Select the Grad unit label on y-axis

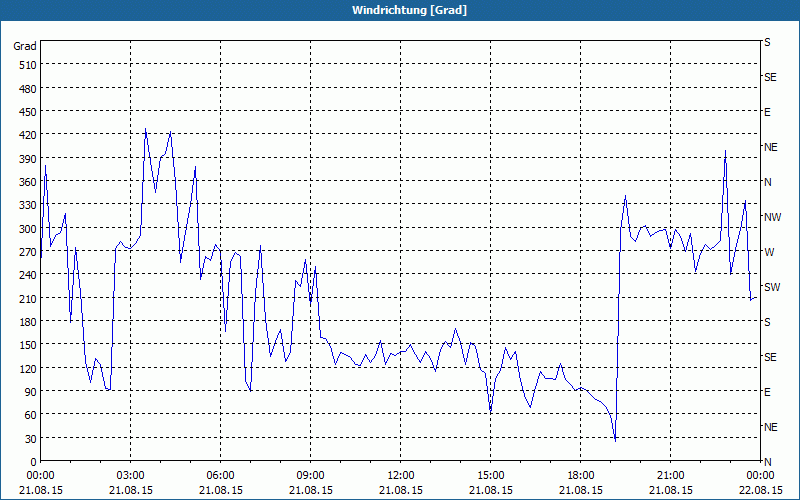pyautogui.click(x=24, y=46)
